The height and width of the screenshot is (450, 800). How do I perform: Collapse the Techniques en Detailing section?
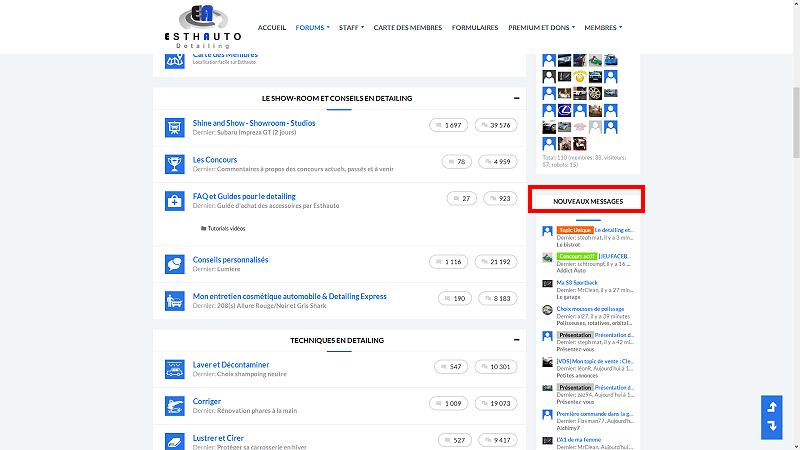tap(515, 340)
